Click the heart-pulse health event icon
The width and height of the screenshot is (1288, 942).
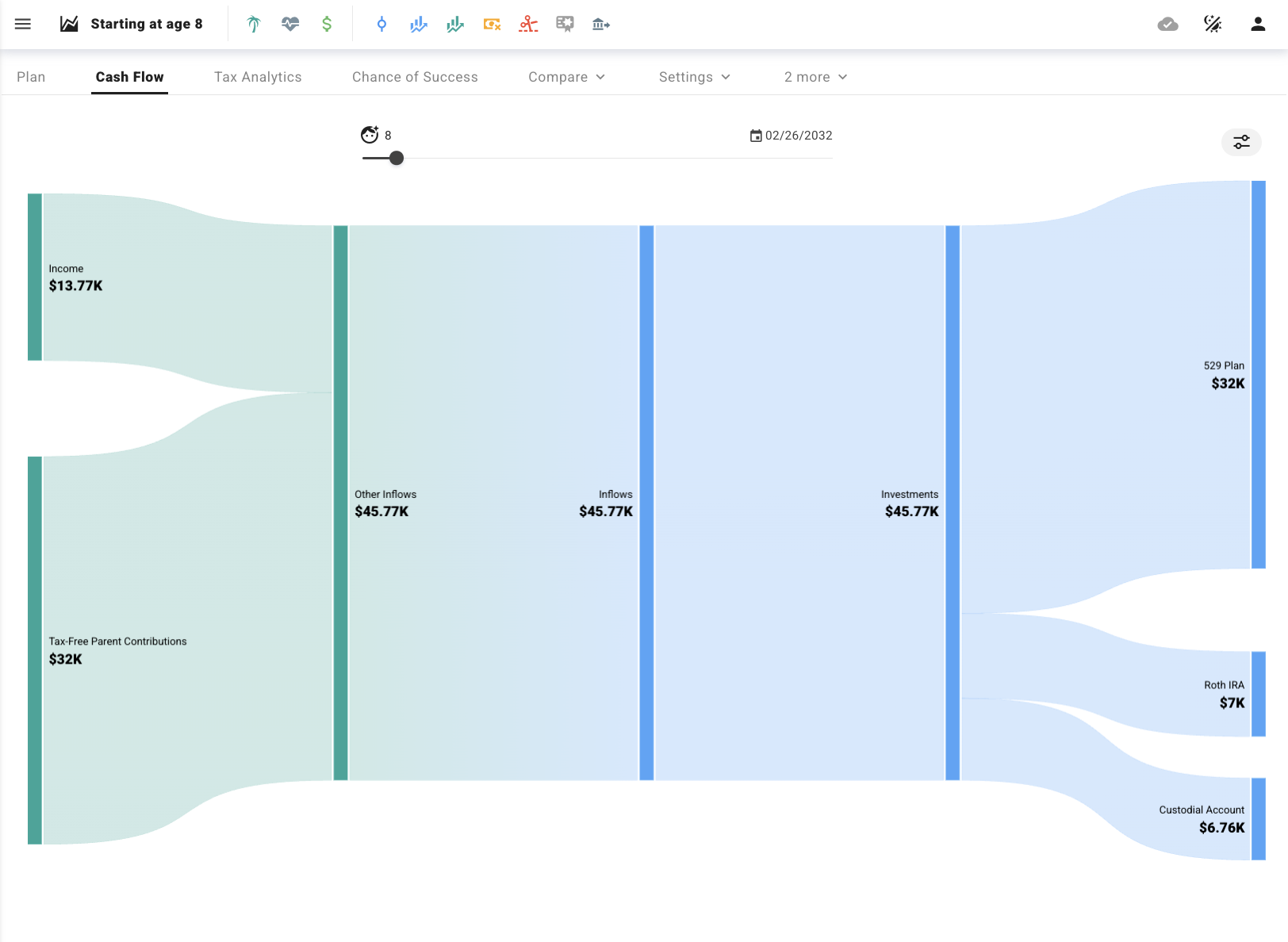(289, 24)
